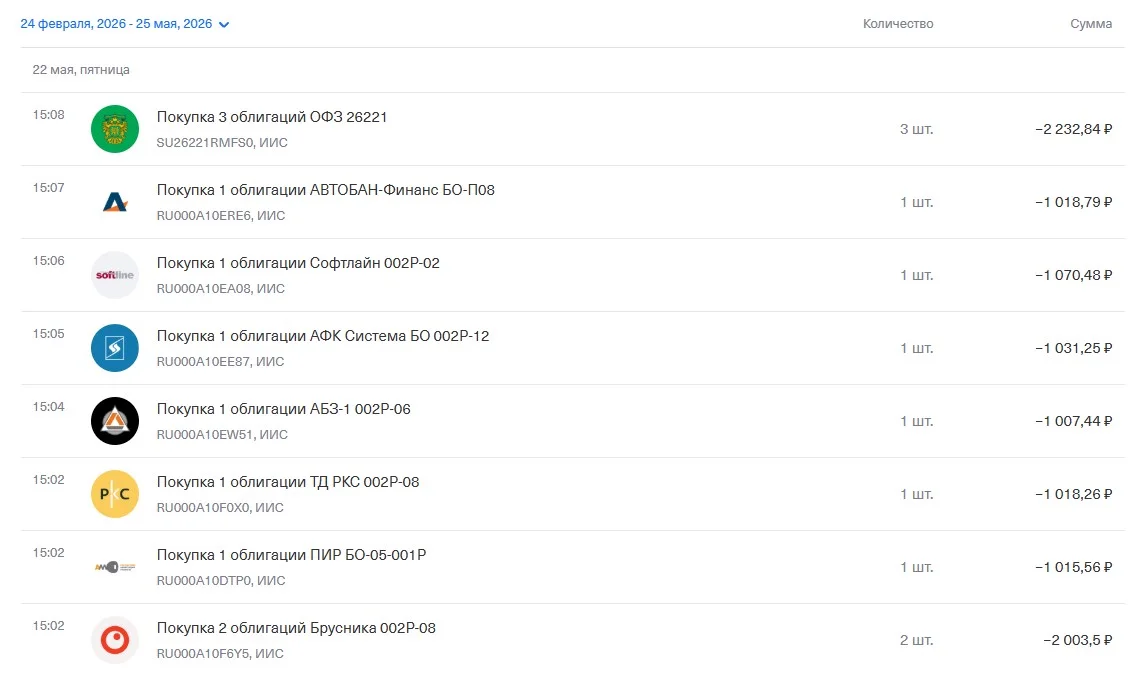Open the Брусника 002Р-08 purchase entry
This screenshot has width=1128, height=673.
[x=573, y=639]
